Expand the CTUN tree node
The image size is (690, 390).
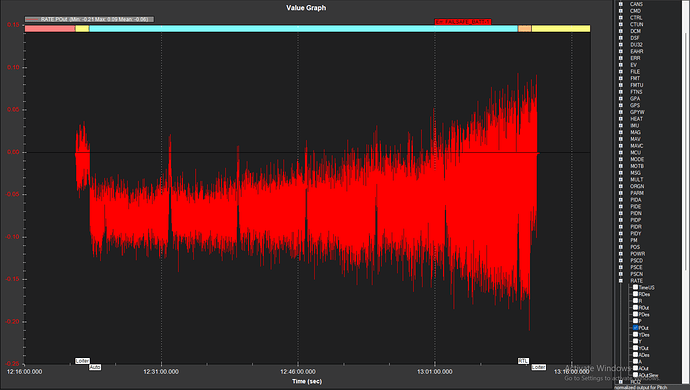click(621, 24)
